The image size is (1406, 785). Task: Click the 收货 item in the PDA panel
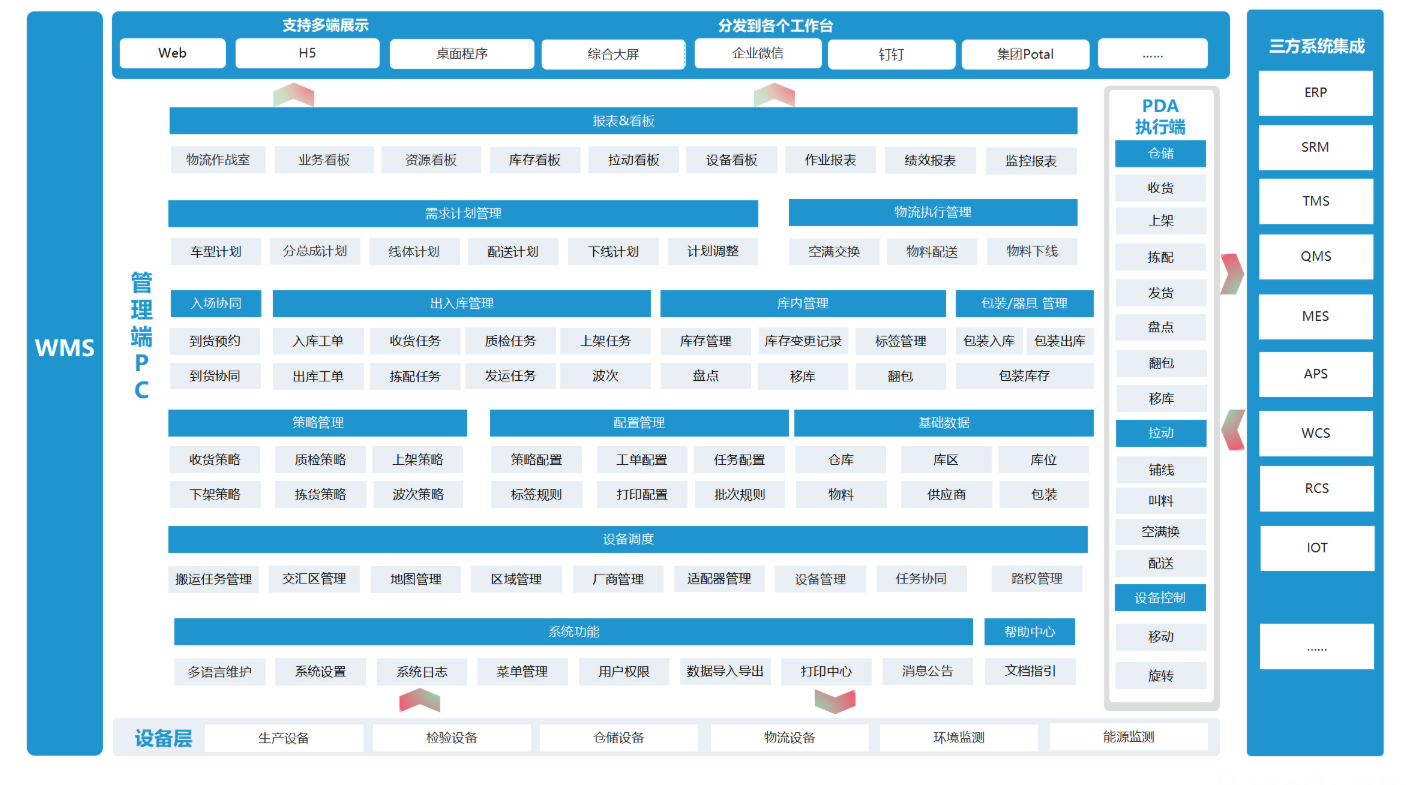pyautogui.click(x=1160, y=188)
